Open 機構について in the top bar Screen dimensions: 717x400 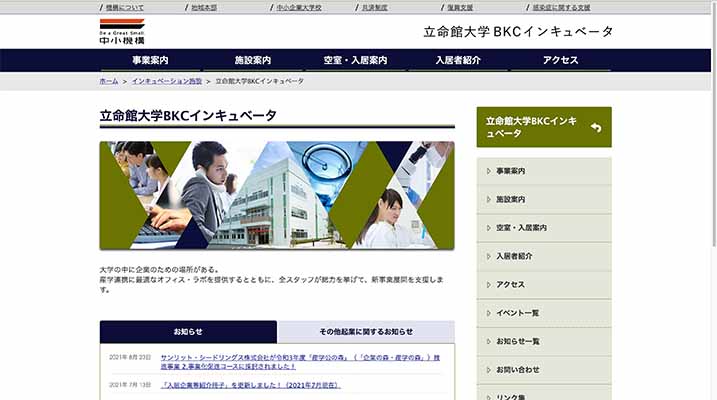[x=125, y=7]
